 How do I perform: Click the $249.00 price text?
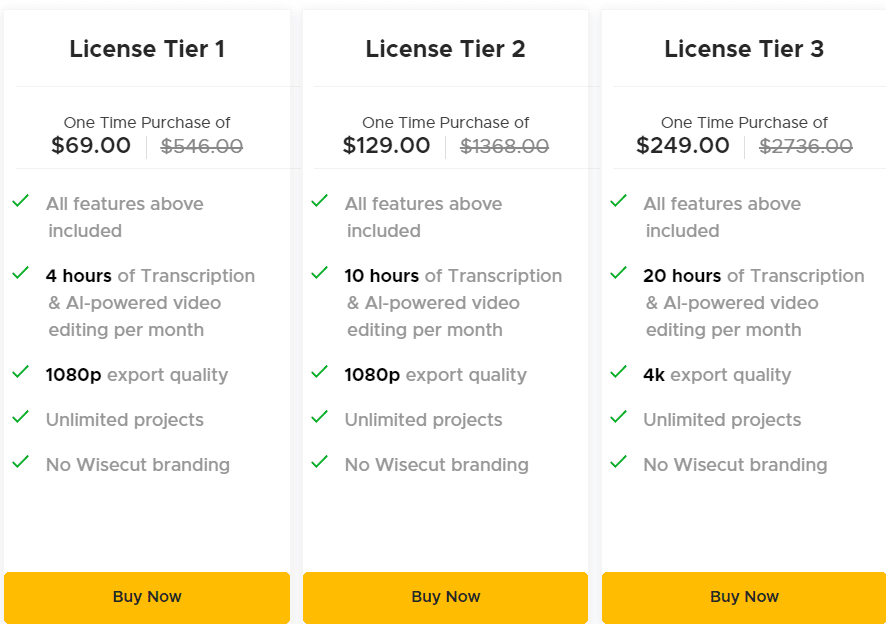click(x=684, y=145)
